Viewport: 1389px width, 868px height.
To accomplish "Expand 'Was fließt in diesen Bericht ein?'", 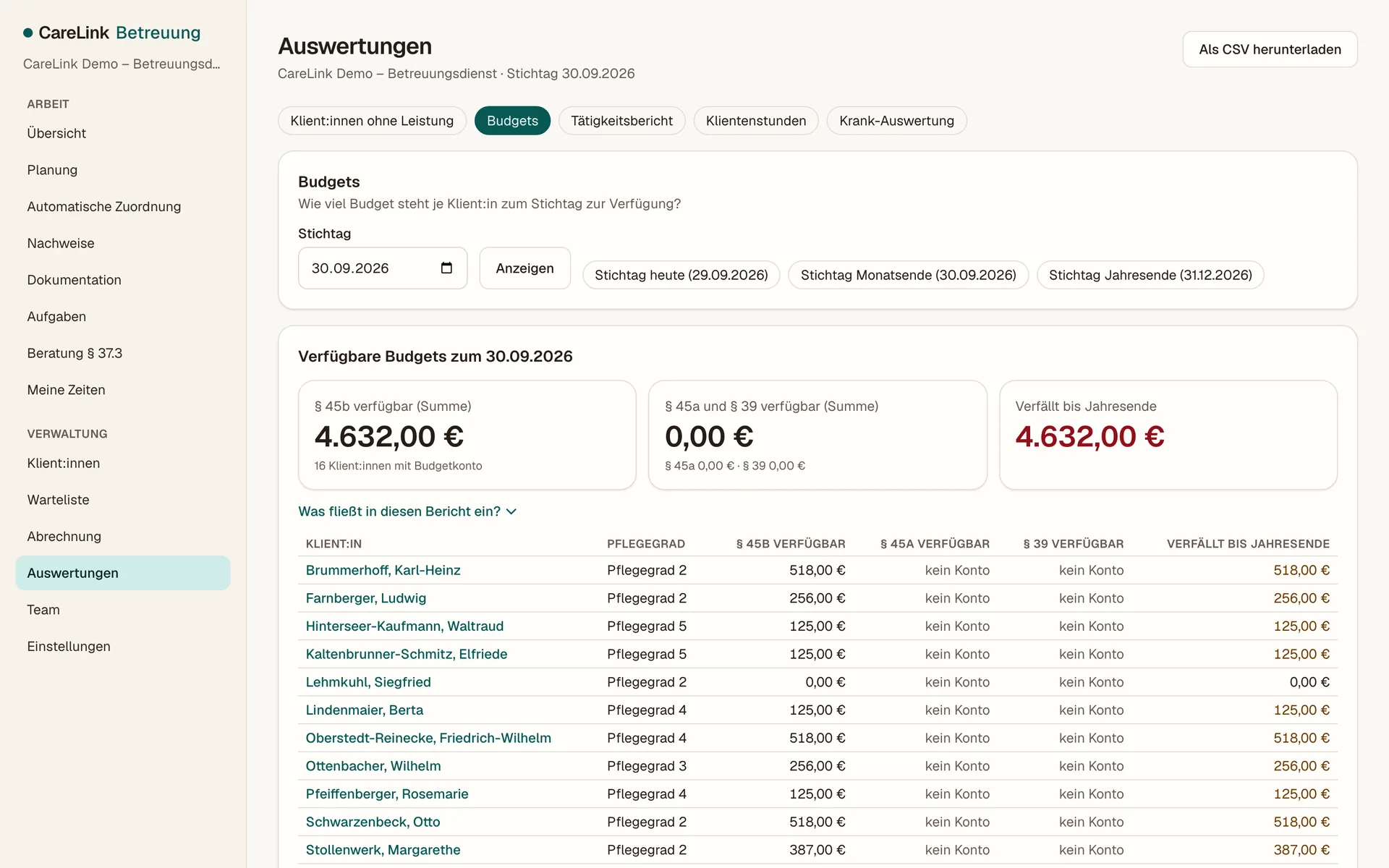I will point(407,511).
